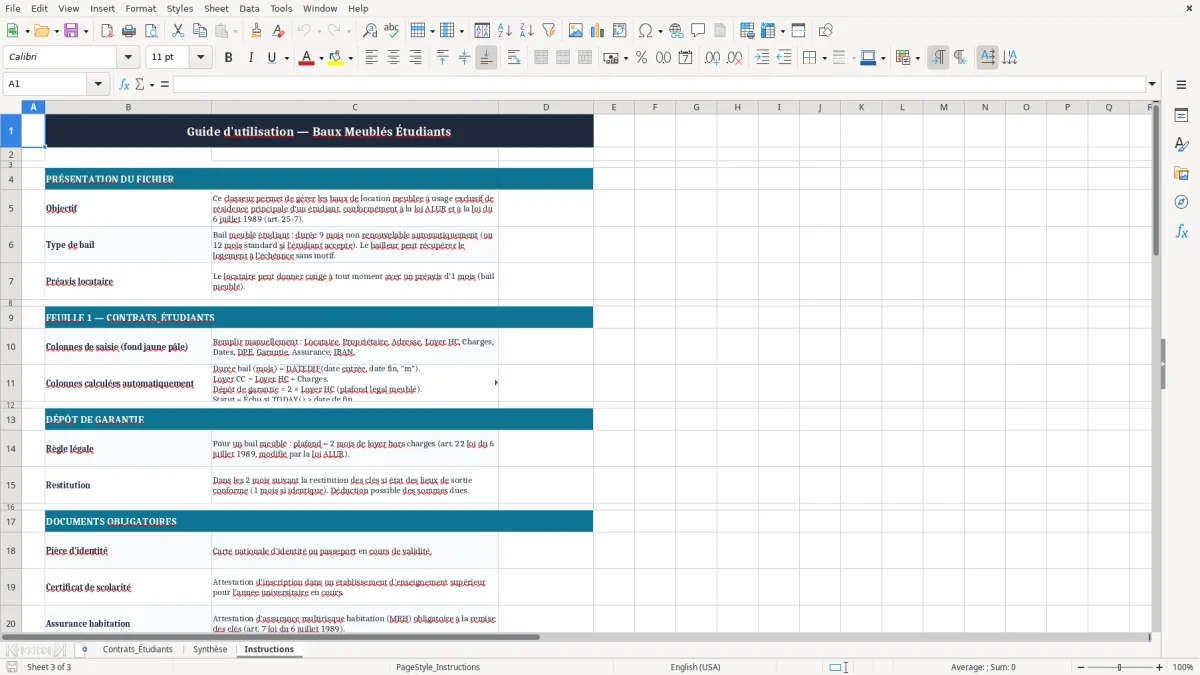1200x675 pixels.
Task: Toggle the Print Preview icon
Action: (150, 31)
